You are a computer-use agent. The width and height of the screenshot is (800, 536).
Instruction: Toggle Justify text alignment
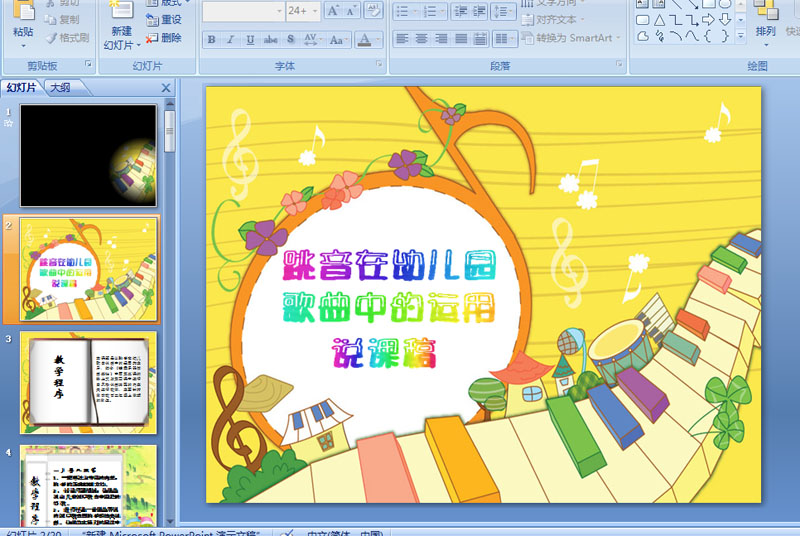click(x=461, y=39)
